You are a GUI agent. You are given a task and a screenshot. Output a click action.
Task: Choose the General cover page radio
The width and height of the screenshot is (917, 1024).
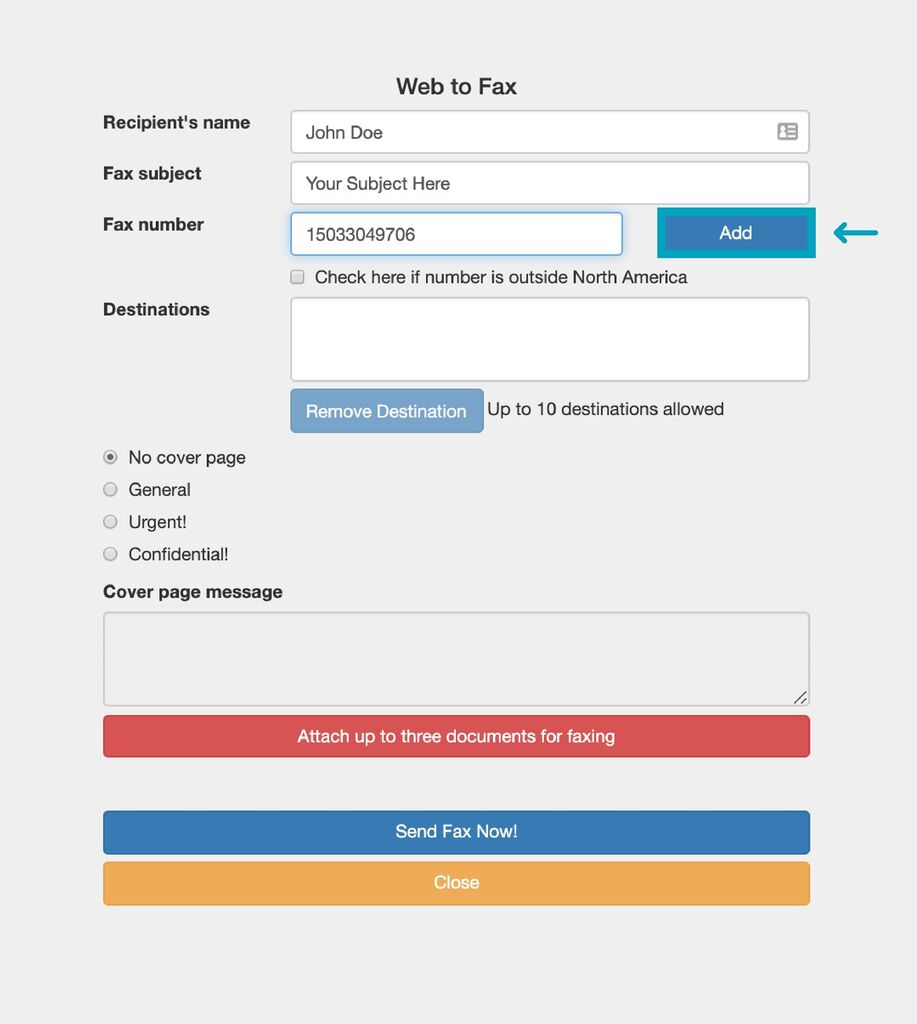pos(110,490)
